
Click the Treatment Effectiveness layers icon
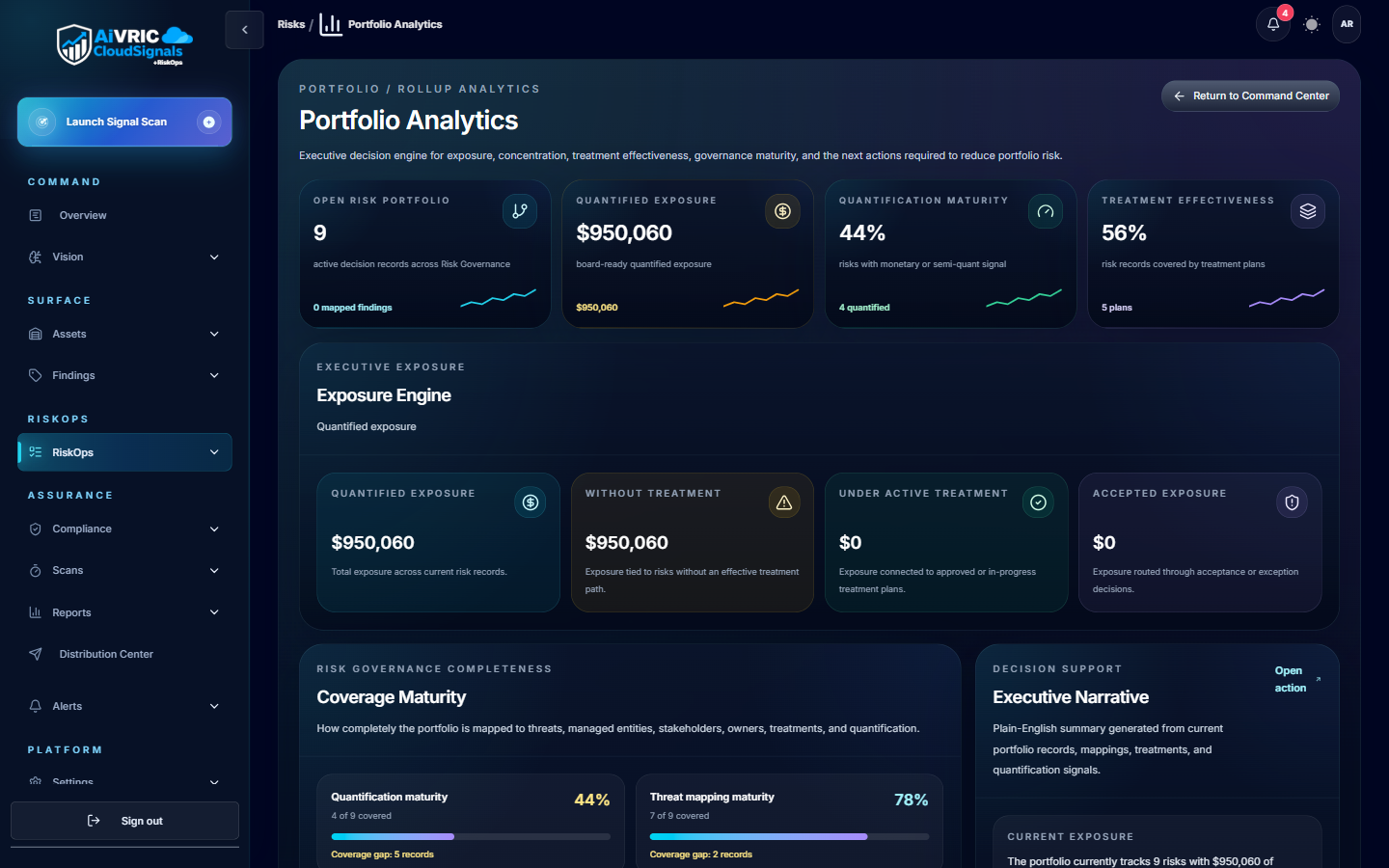tap(1308, 211)
